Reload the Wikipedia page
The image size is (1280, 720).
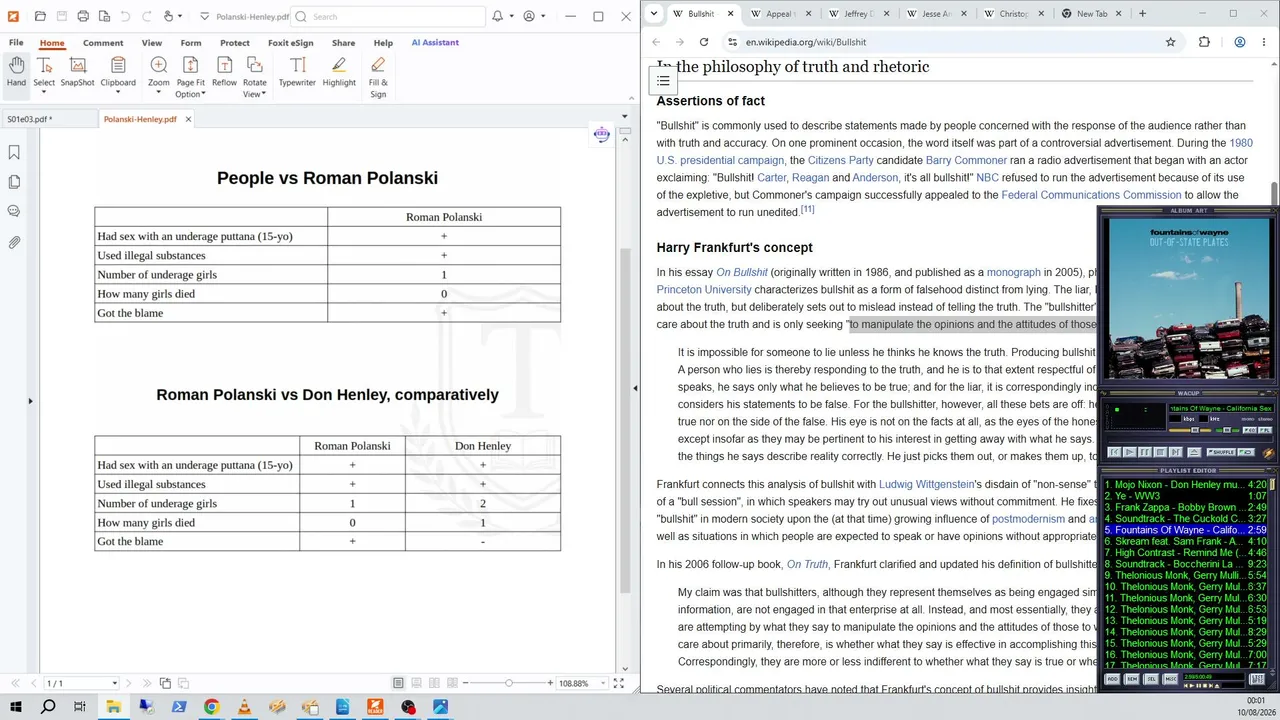point(704,42)
